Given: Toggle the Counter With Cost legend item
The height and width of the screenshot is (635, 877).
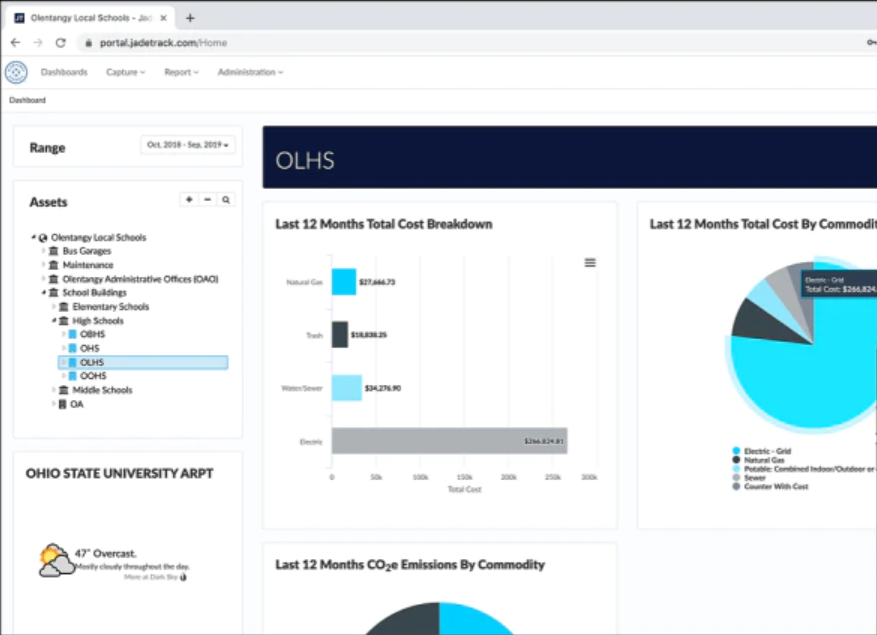Looking at the screenshot, I should (x=771, y=487).
